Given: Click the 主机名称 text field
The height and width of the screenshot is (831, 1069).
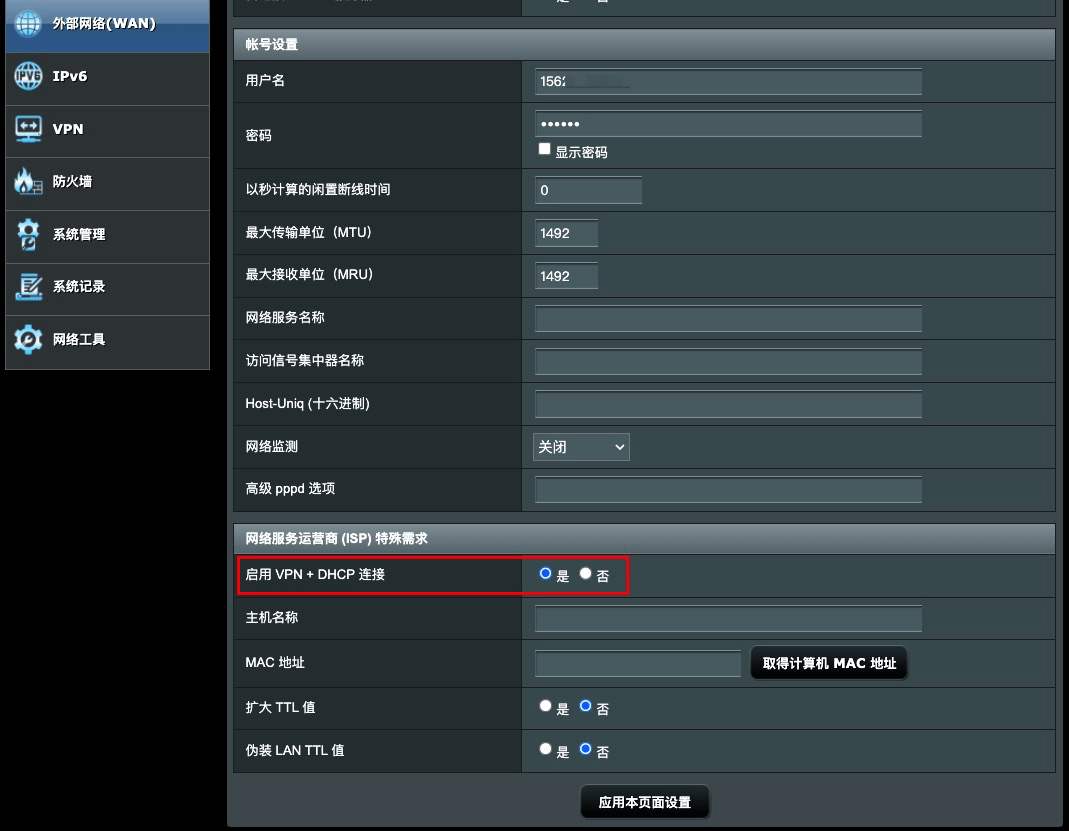Looking at the screenshot, I should pos(728,619).
